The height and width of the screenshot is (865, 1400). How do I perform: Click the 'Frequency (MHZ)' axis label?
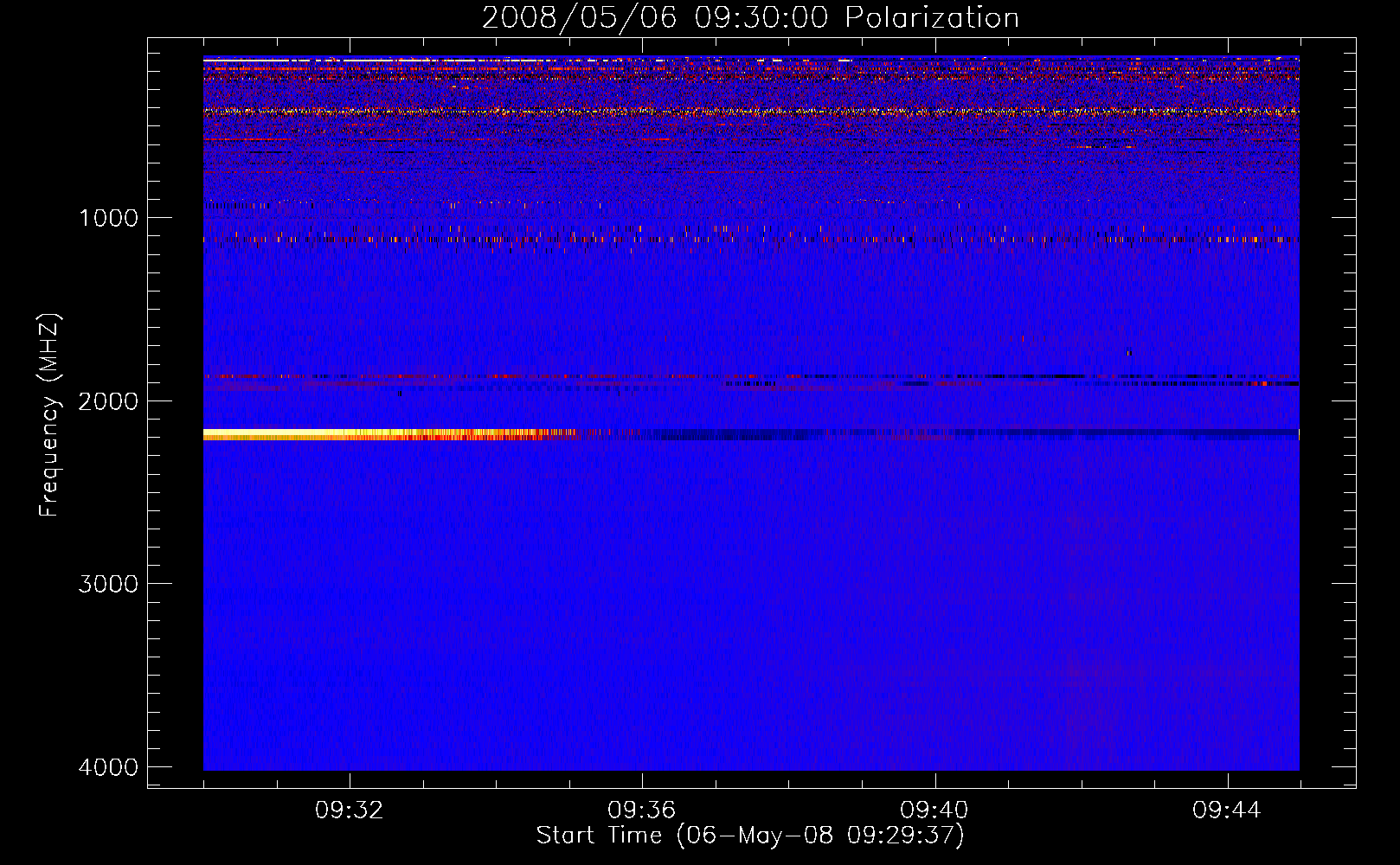(x=50, y=415)
